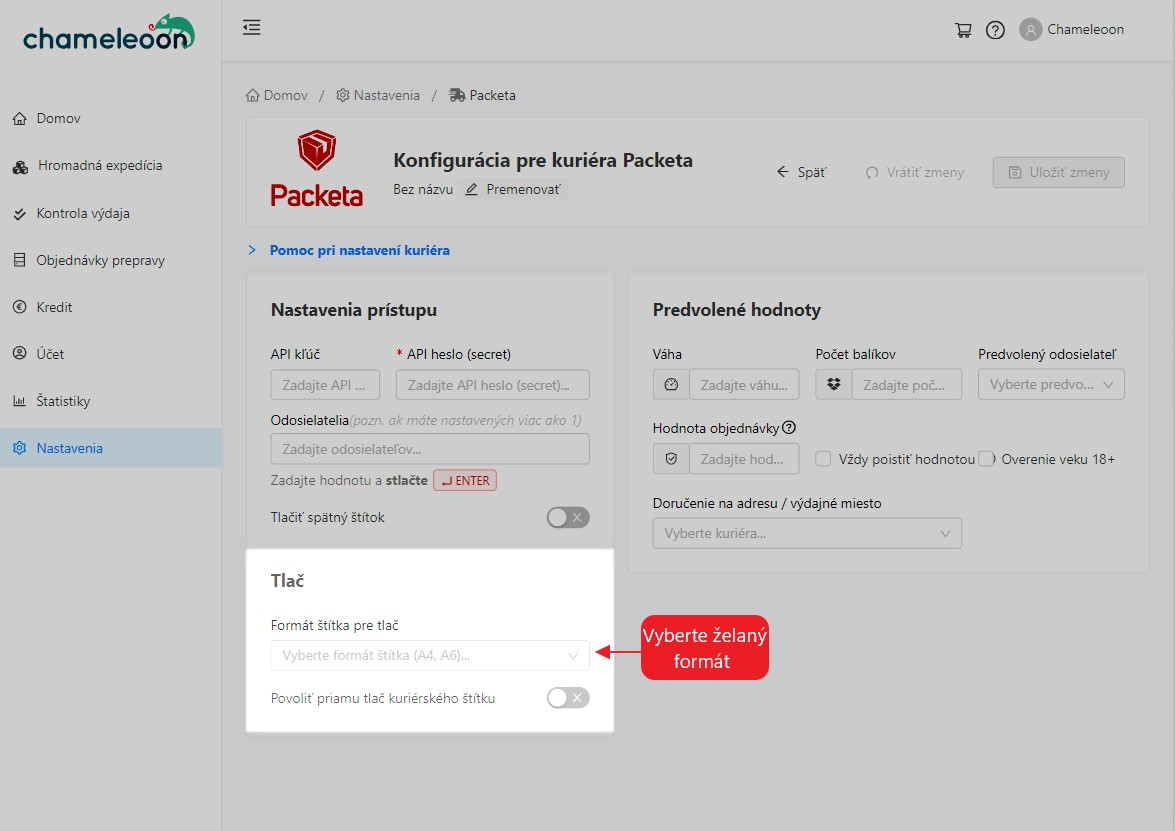1175x831 pixels.
Task: Click the Chameleoon logo
Action: coord(109,34)
